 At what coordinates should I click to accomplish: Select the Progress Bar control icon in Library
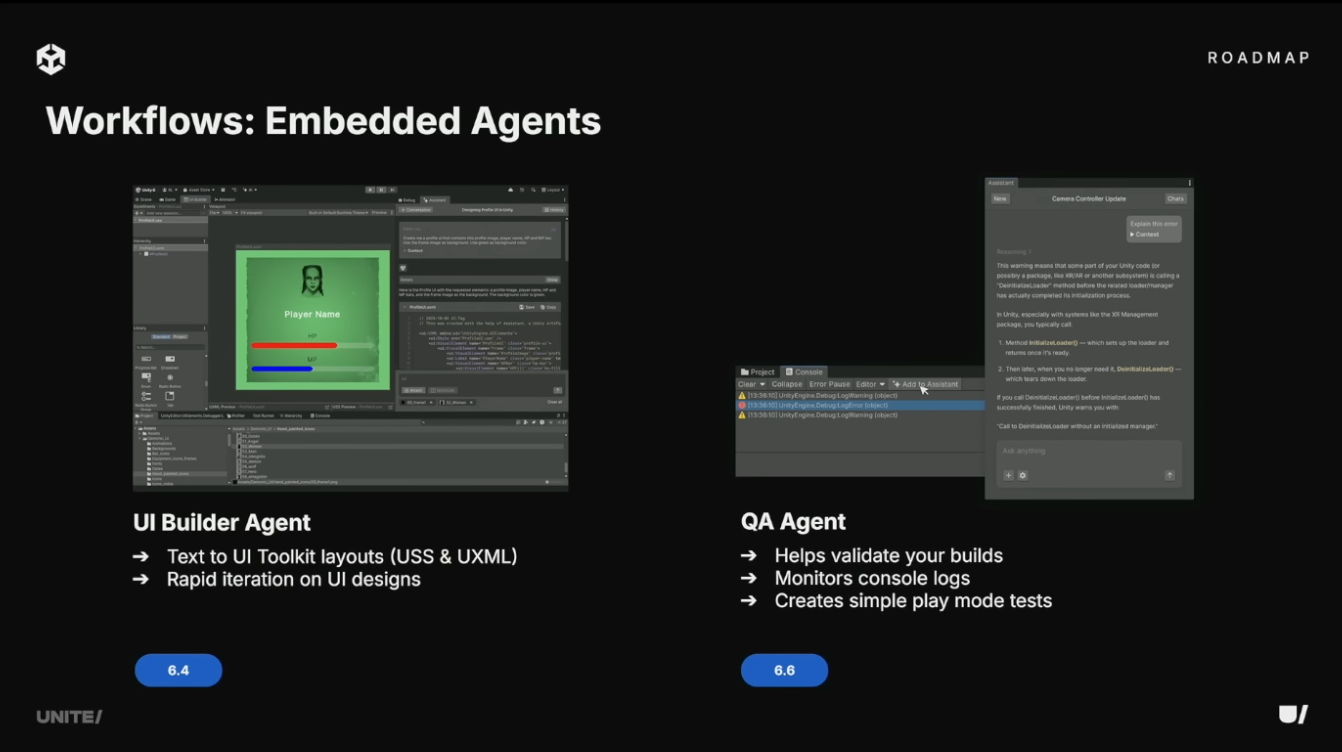(x=146, y=359)
